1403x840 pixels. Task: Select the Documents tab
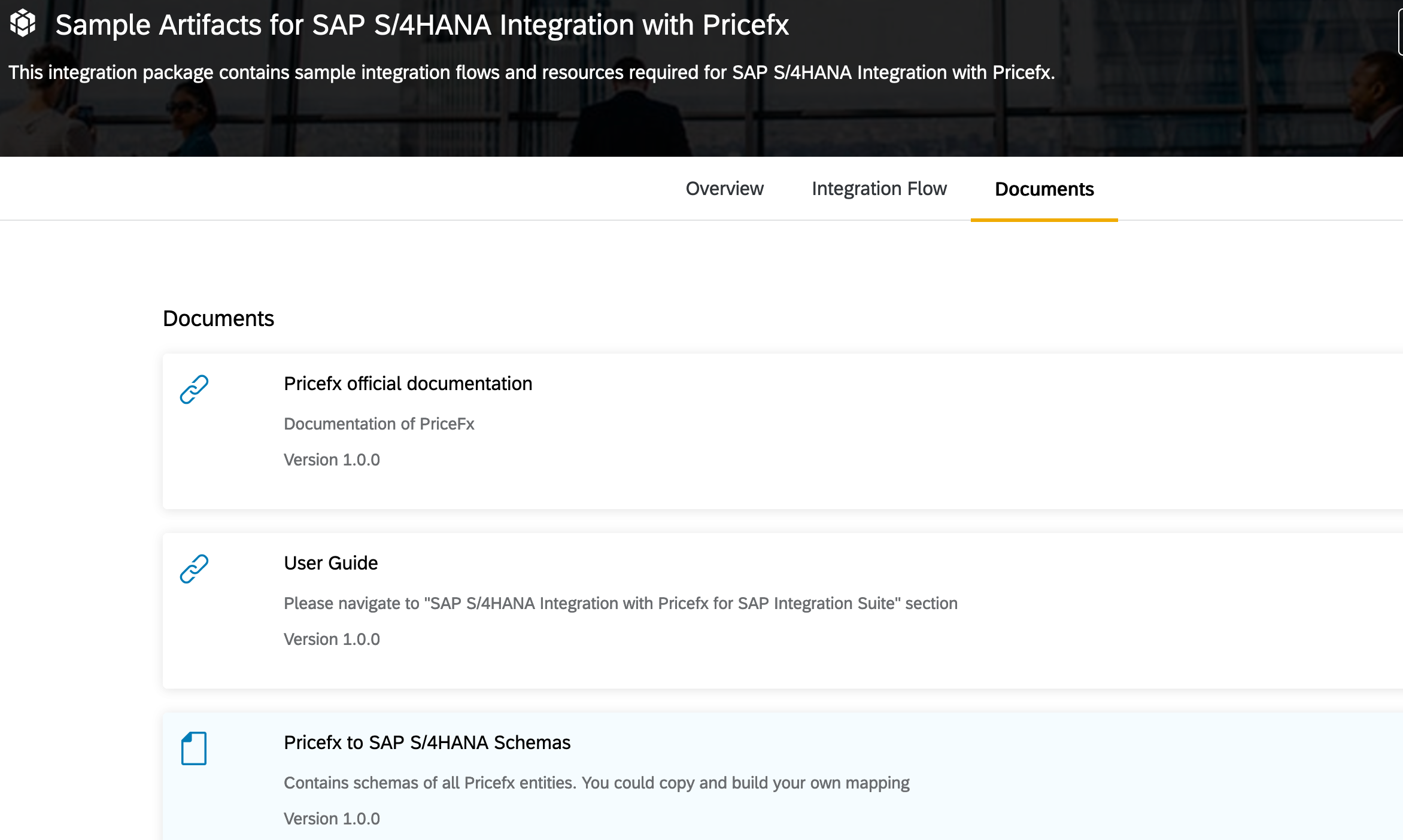point(1044,189)
